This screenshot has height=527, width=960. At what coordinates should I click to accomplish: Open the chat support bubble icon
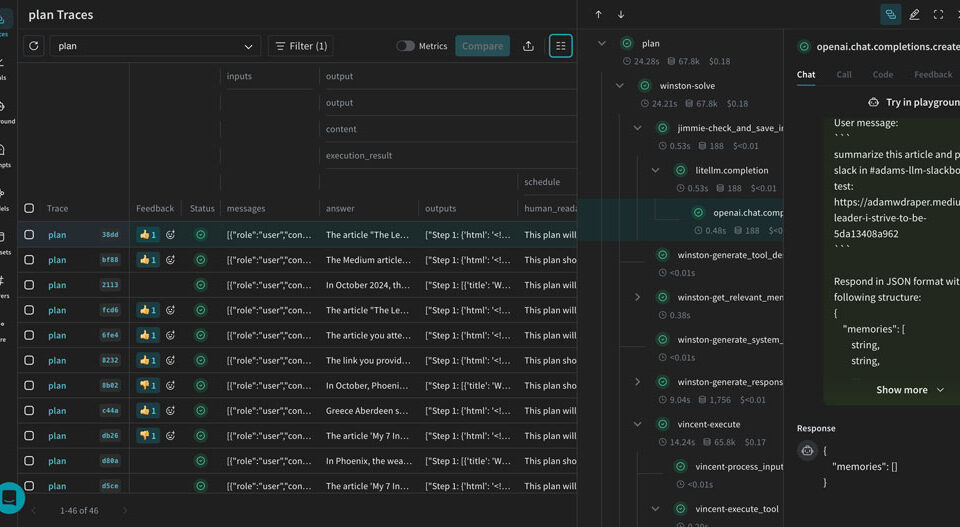pyautogui.click(x=10, y=497)
